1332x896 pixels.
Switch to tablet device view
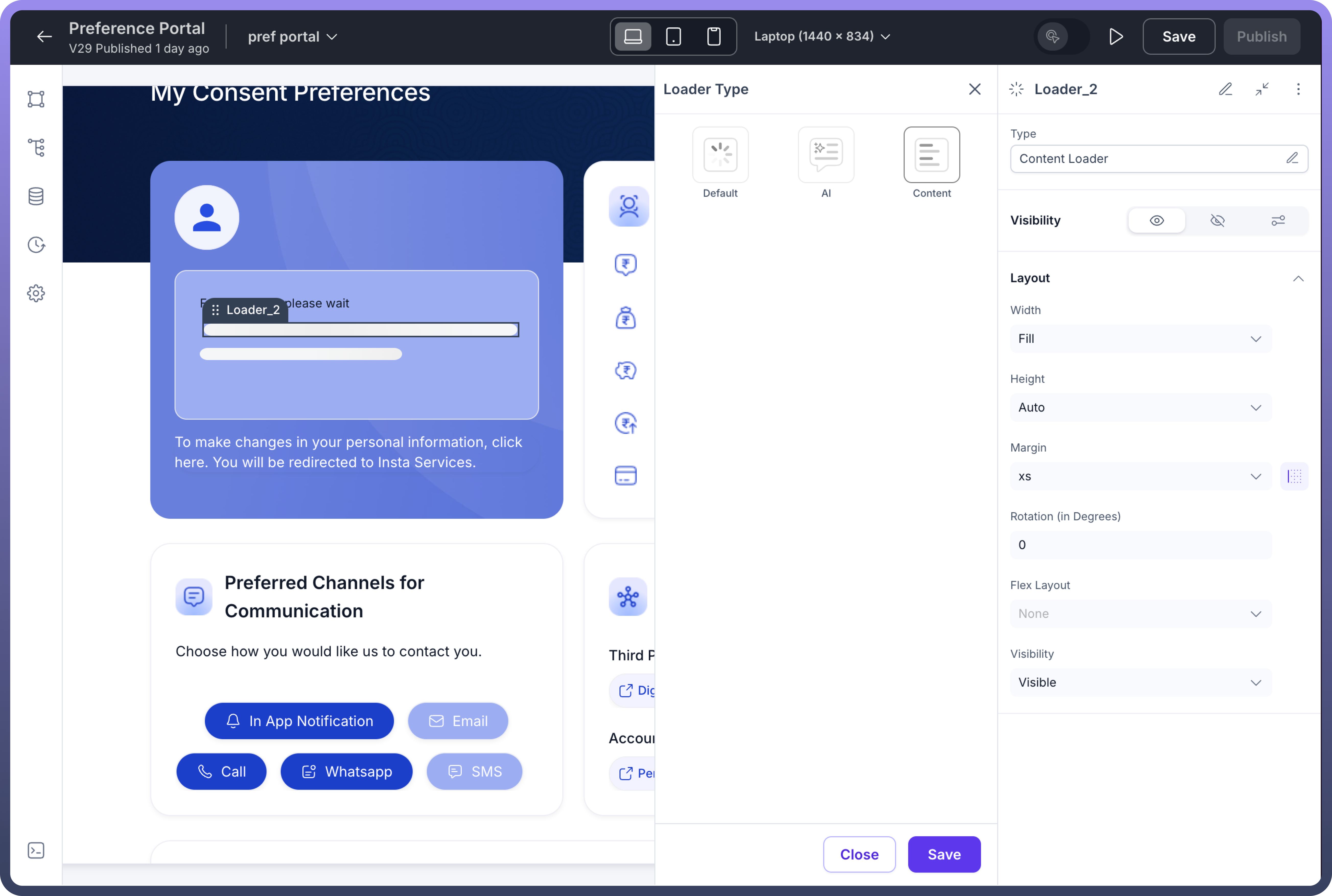tap(673, 37)
